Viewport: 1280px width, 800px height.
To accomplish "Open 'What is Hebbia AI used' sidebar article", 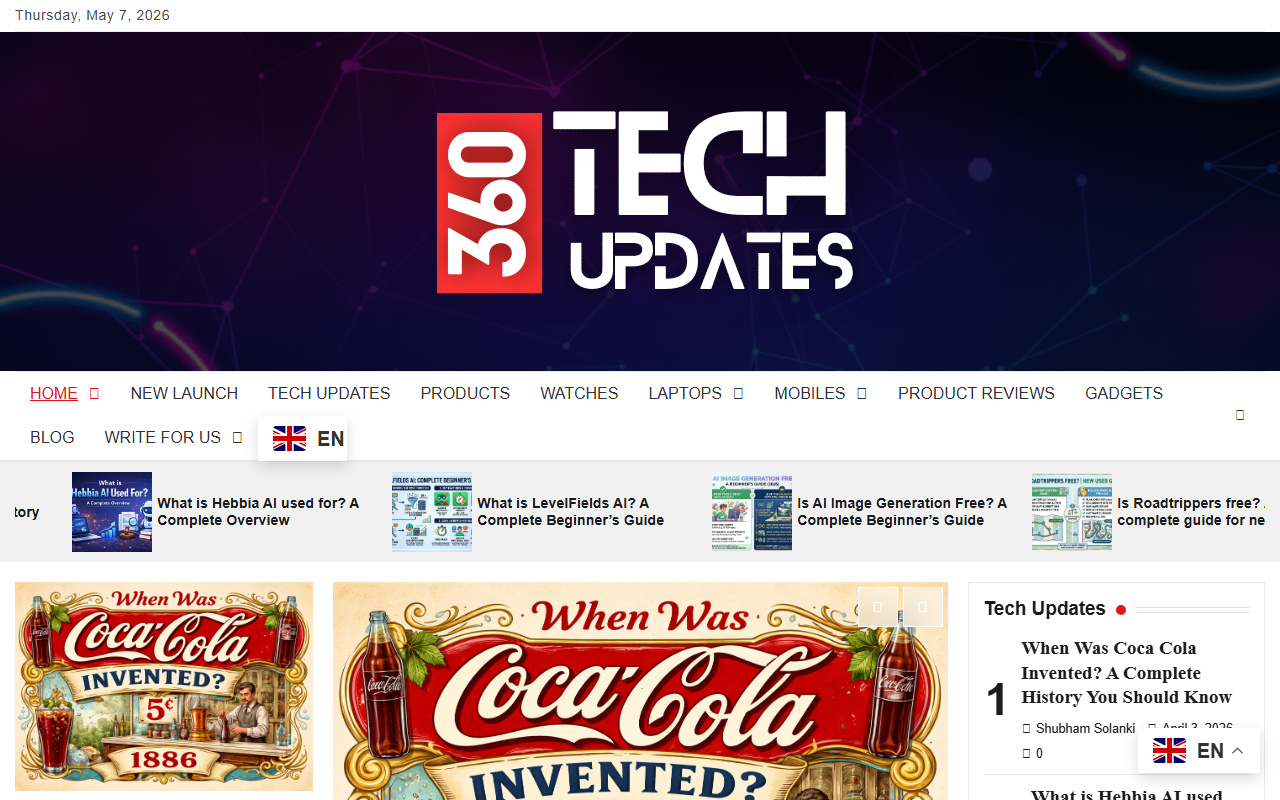I will pyautogui.click(x=1127, y=794).
